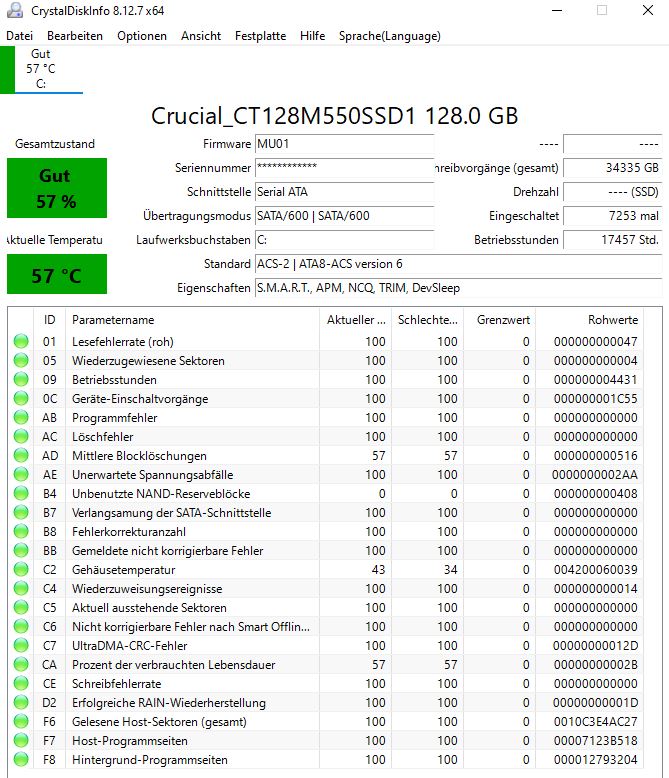Click the masked Seriennummer field
669x778 pixels.
point(344,168)
